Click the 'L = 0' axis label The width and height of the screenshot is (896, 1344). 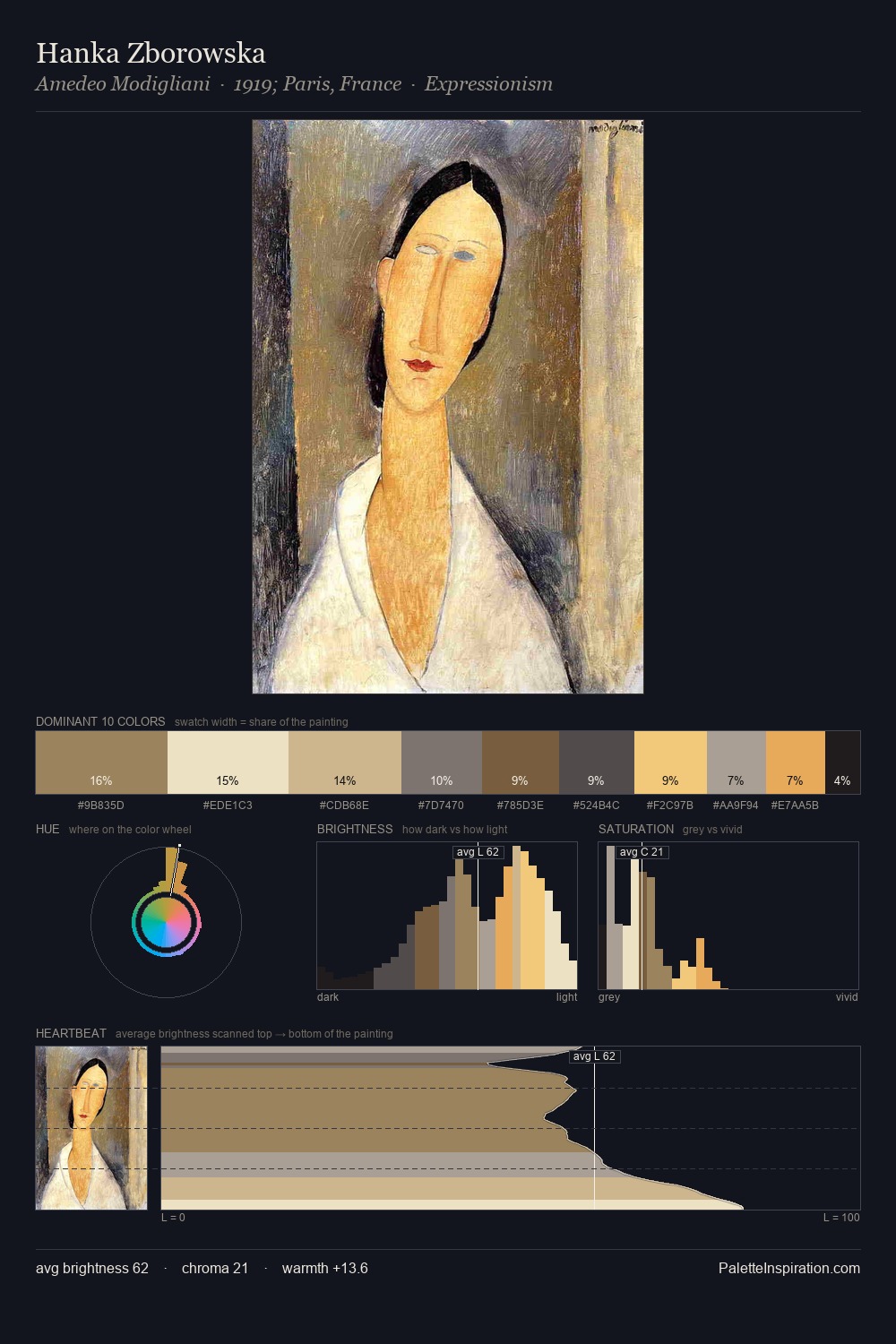173,1218
